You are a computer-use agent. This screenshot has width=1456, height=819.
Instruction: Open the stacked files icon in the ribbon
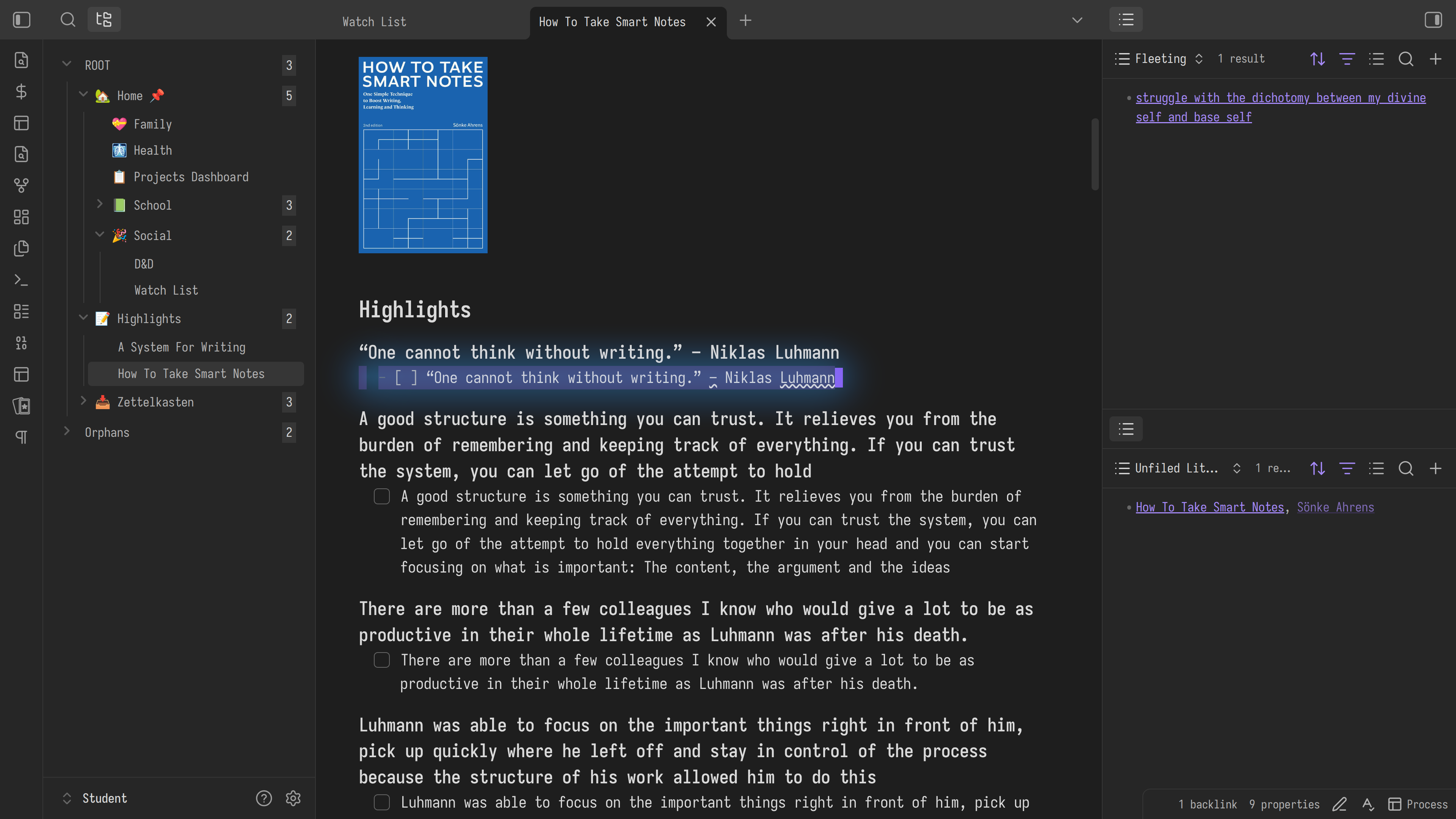point(22,248)
